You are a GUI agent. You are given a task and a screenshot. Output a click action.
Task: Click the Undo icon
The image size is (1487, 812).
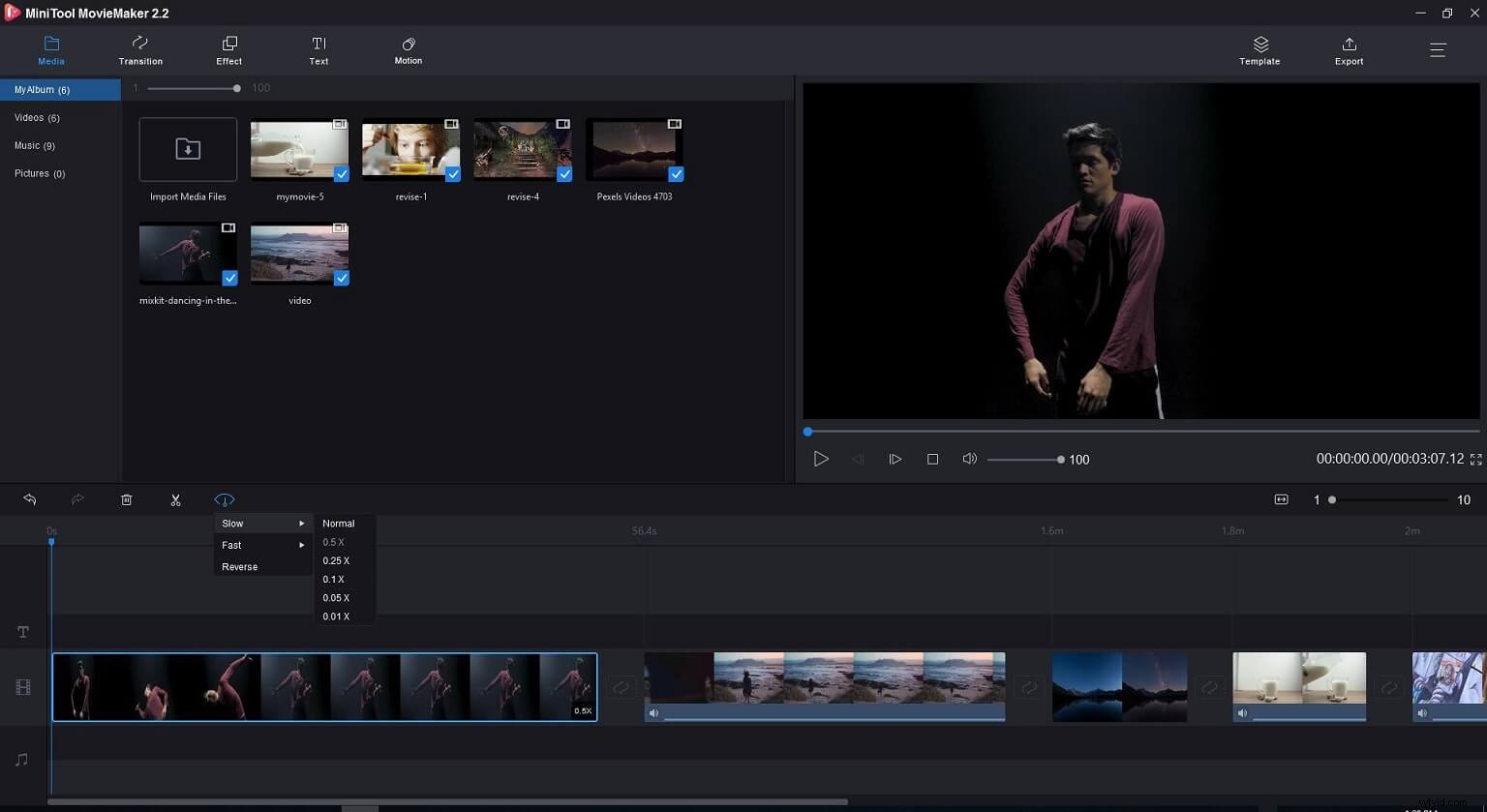tap(29, 499)
